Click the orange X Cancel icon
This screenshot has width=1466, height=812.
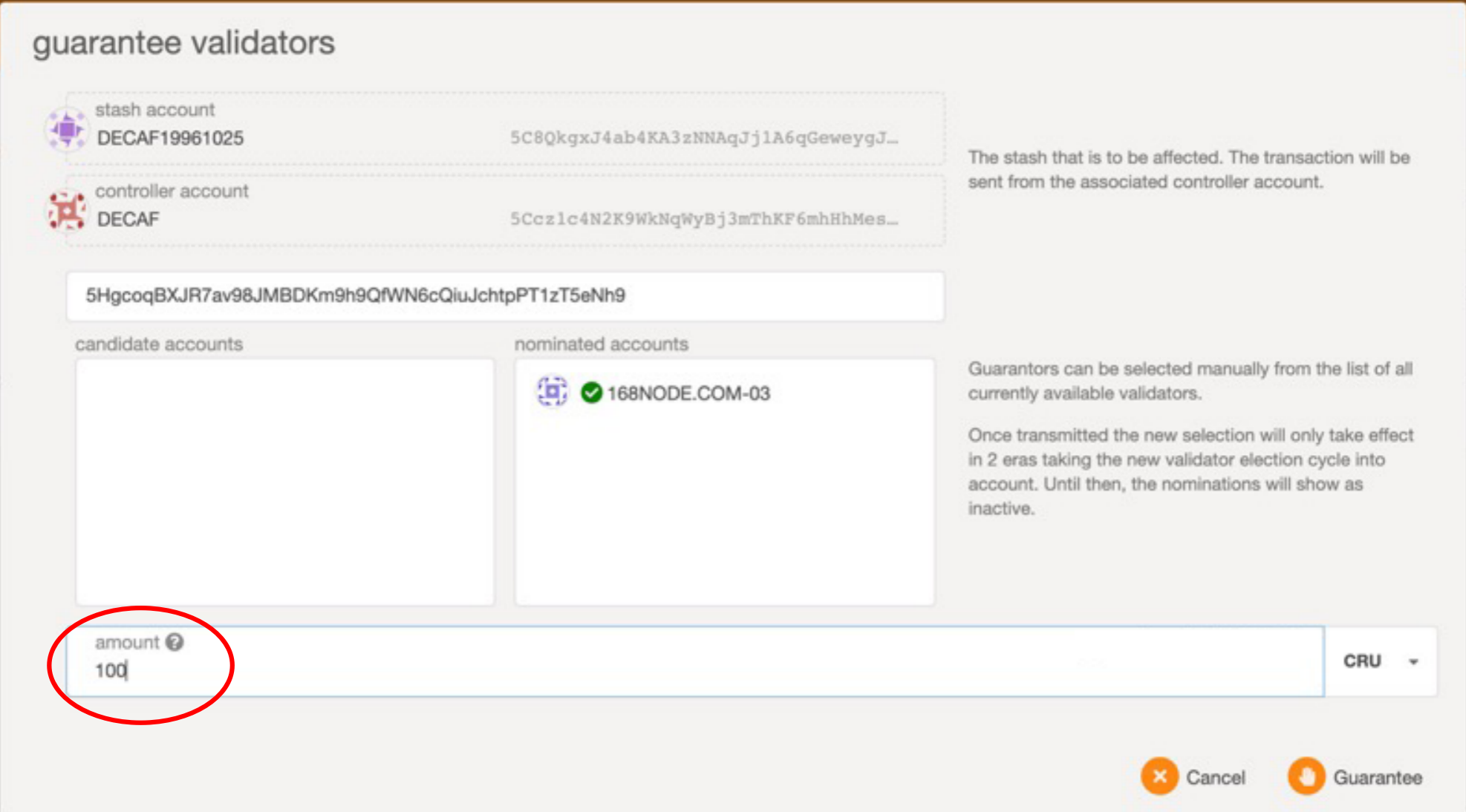[1159, 777]
